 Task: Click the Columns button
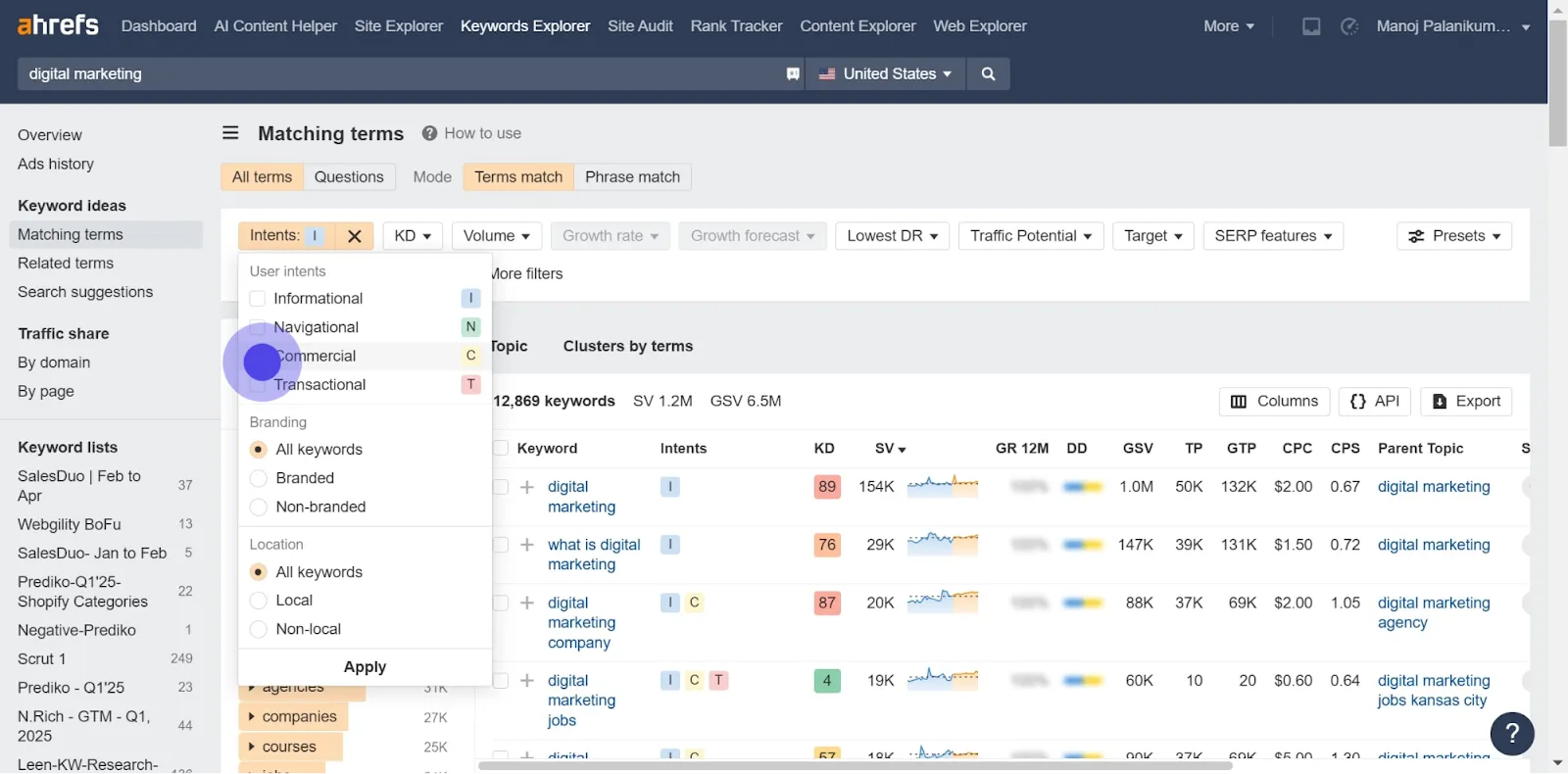[1274, 402]
